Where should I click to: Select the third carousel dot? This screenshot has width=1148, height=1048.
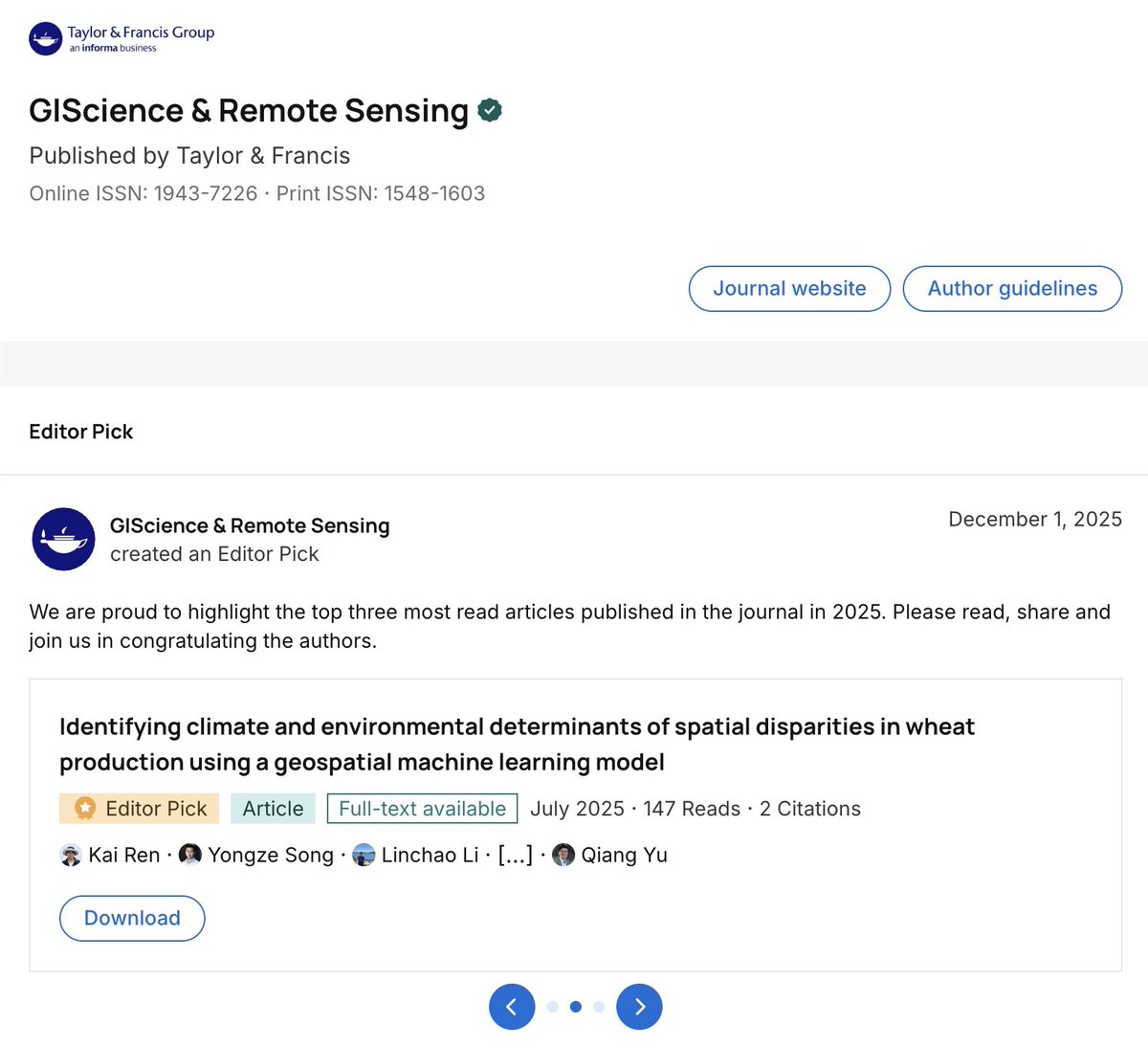tap(599, 1007)
